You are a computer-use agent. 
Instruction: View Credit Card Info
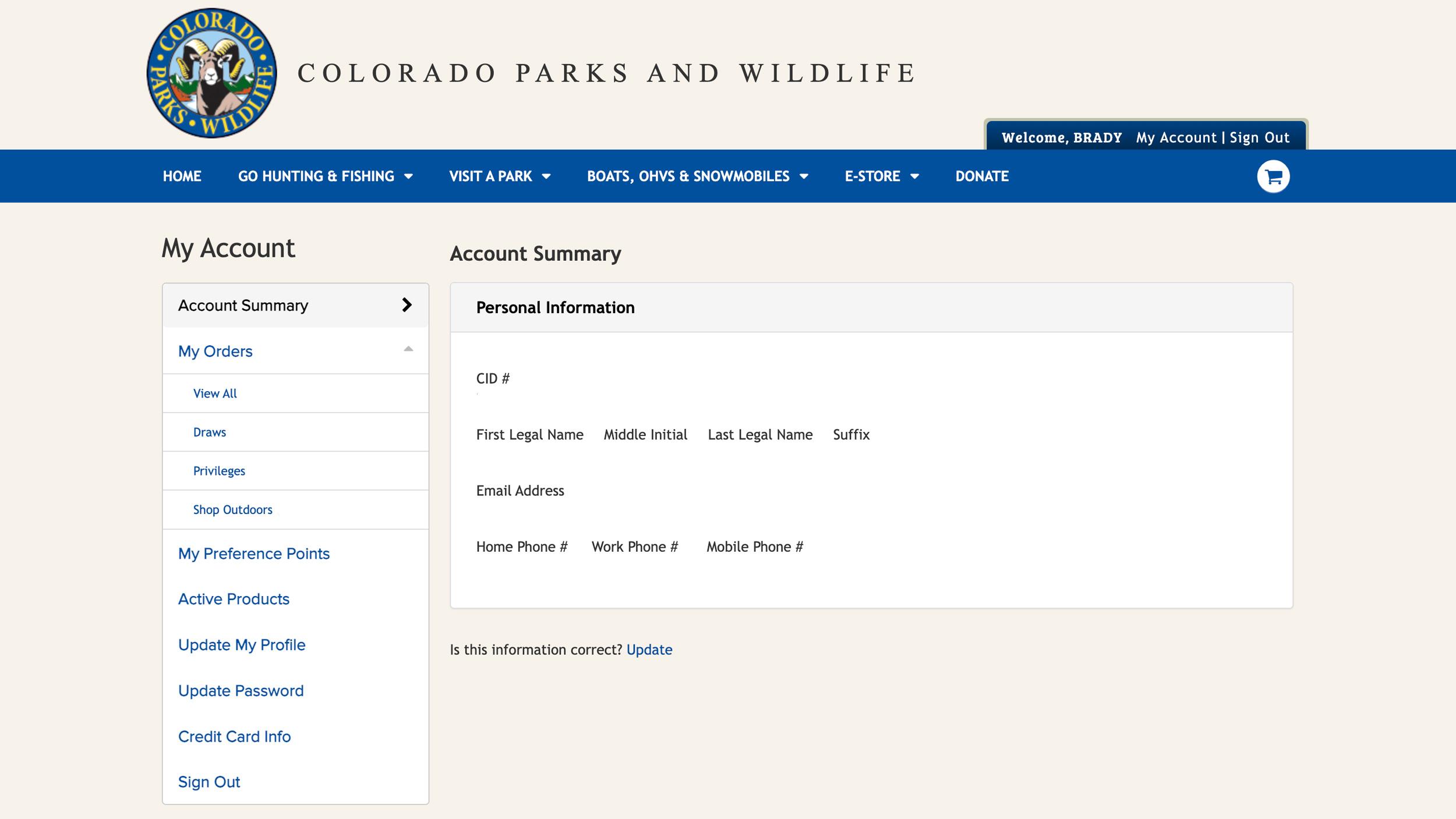(234, 736)
